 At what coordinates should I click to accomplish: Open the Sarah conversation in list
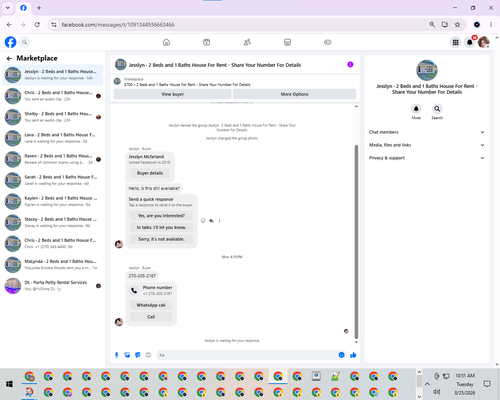click(x=53, y=180)
